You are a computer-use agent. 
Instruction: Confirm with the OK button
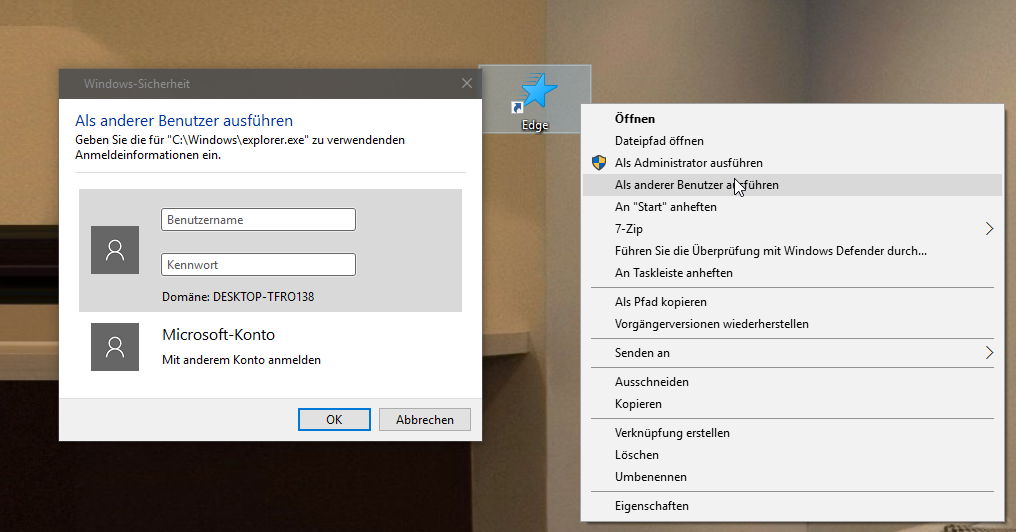point(334,419)
